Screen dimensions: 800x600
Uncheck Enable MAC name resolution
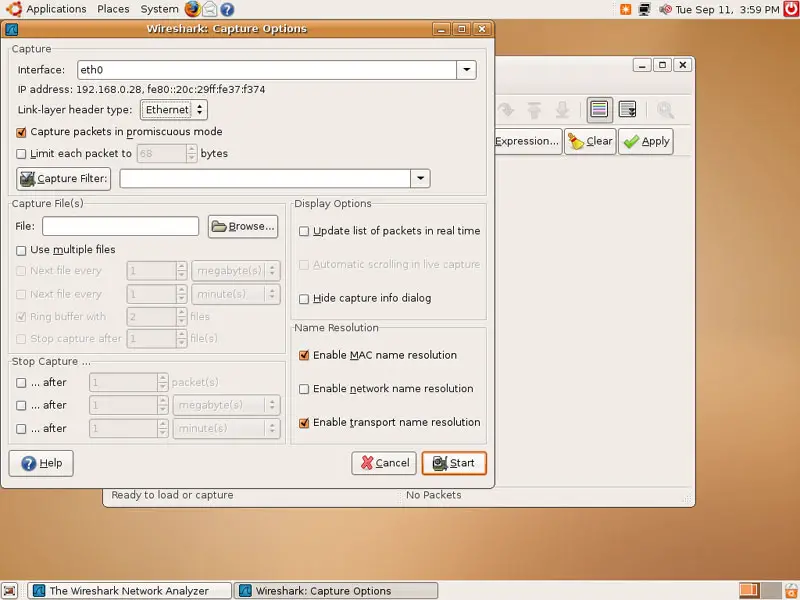pyautogui.click(x=304, y=355)
